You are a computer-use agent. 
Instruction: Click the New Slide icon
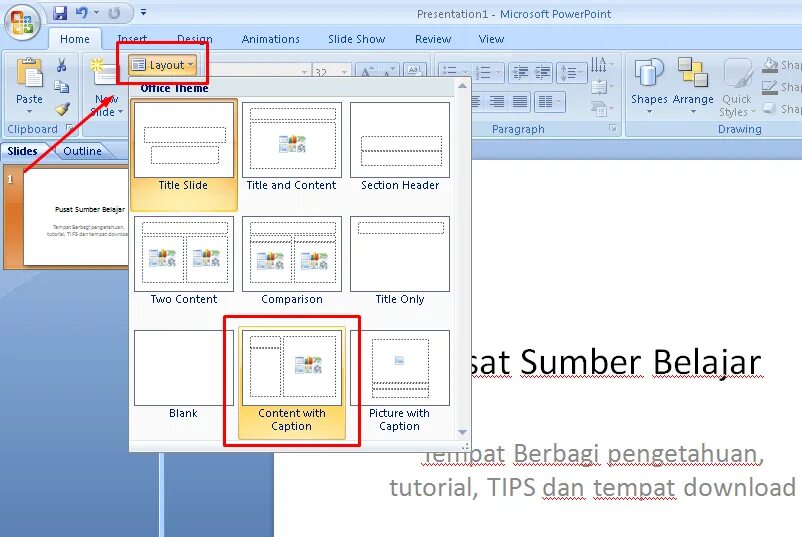[x=103, y=72]
